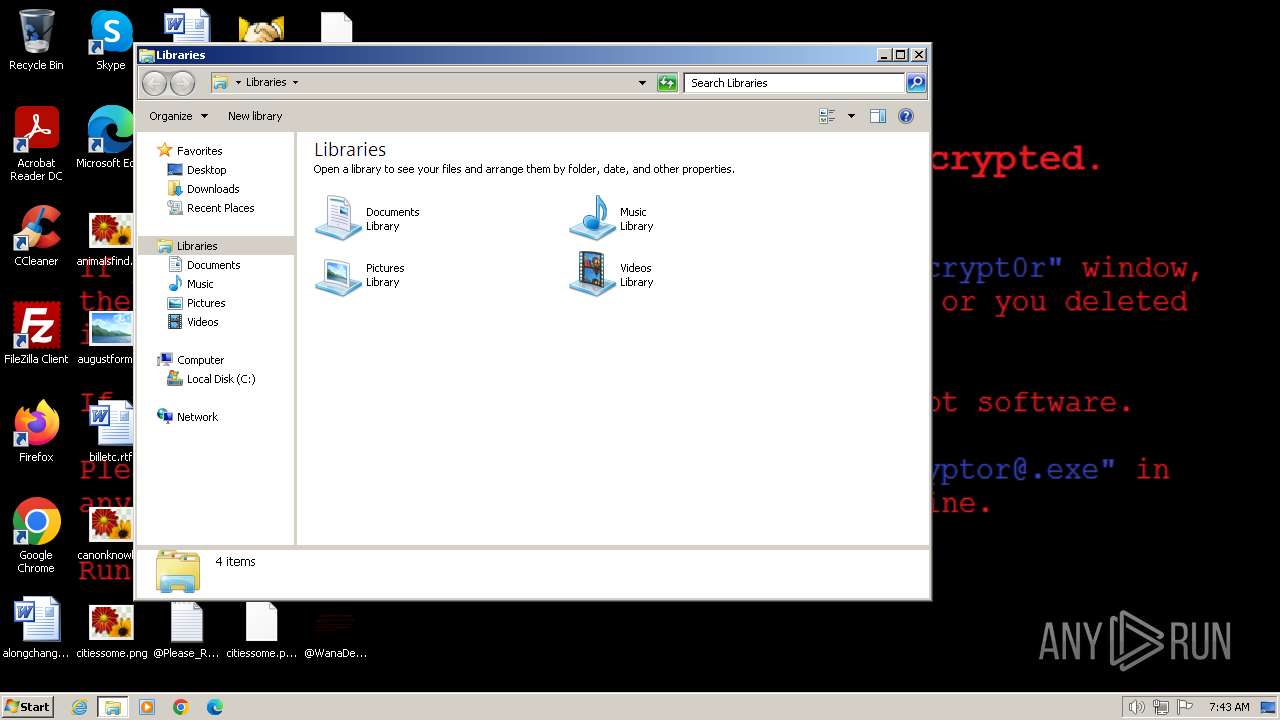Open Explorer help question mark
Viewport: 1280px width, 720px height.
905,116
